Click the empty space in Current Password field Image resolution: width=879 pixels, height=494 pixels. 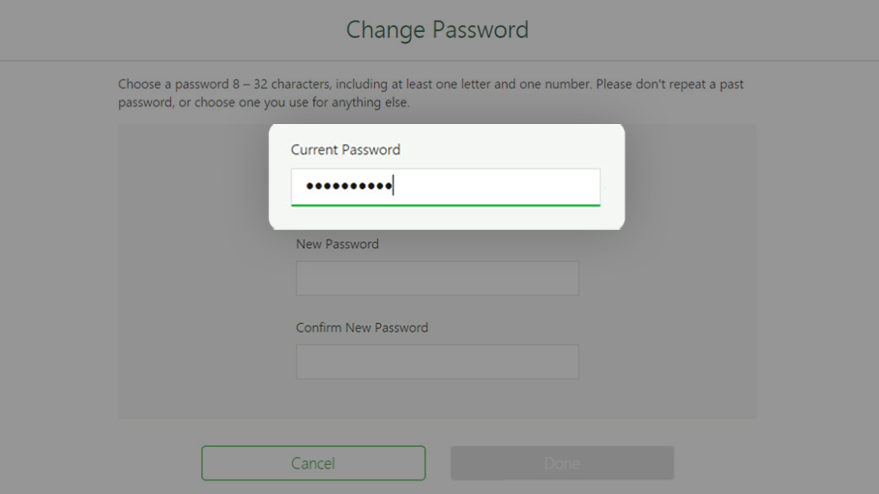tap(499, 186)
